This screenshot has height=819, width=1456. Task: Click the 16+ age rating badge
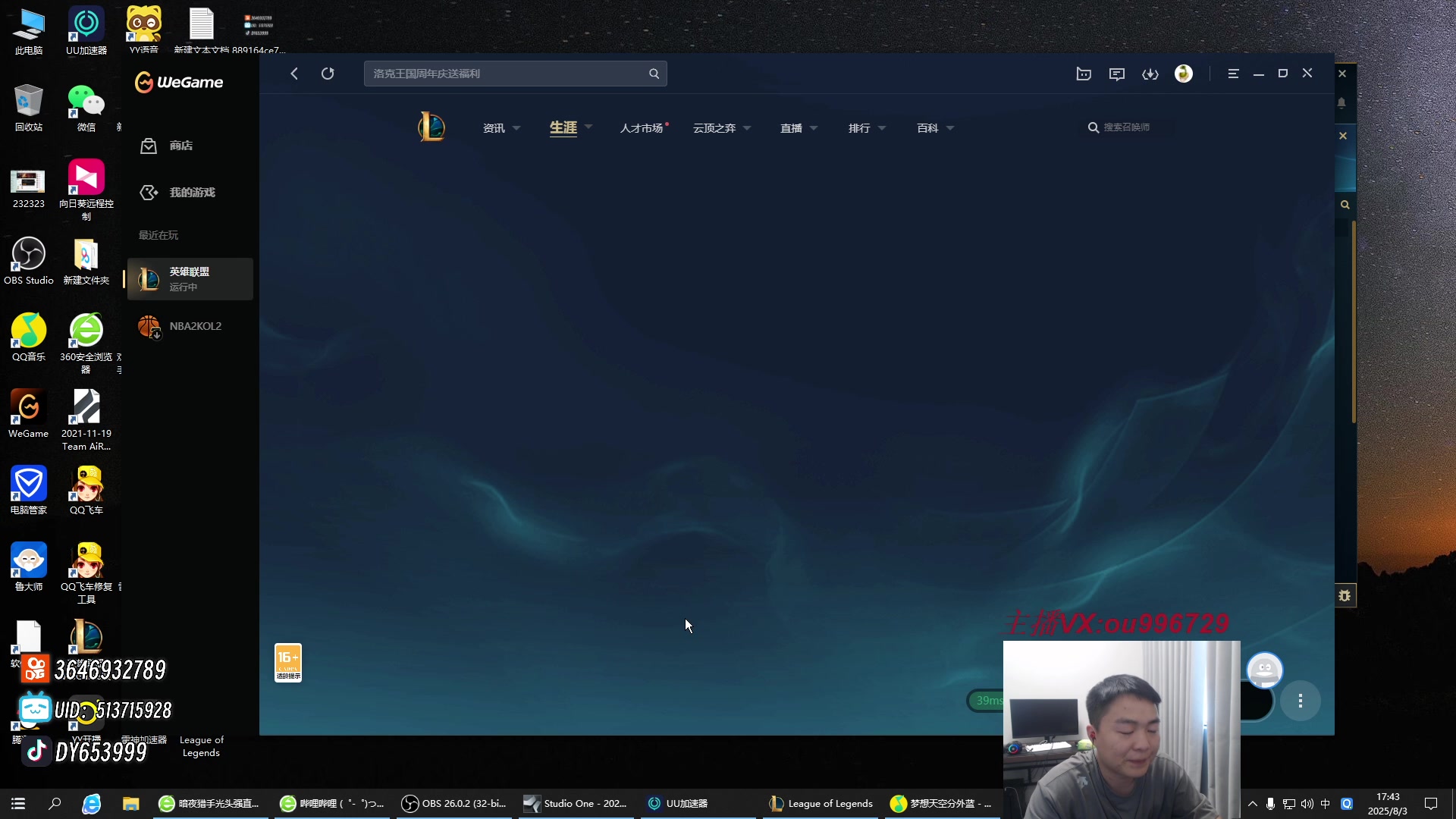pyautogui.click(x=288, y=663)
